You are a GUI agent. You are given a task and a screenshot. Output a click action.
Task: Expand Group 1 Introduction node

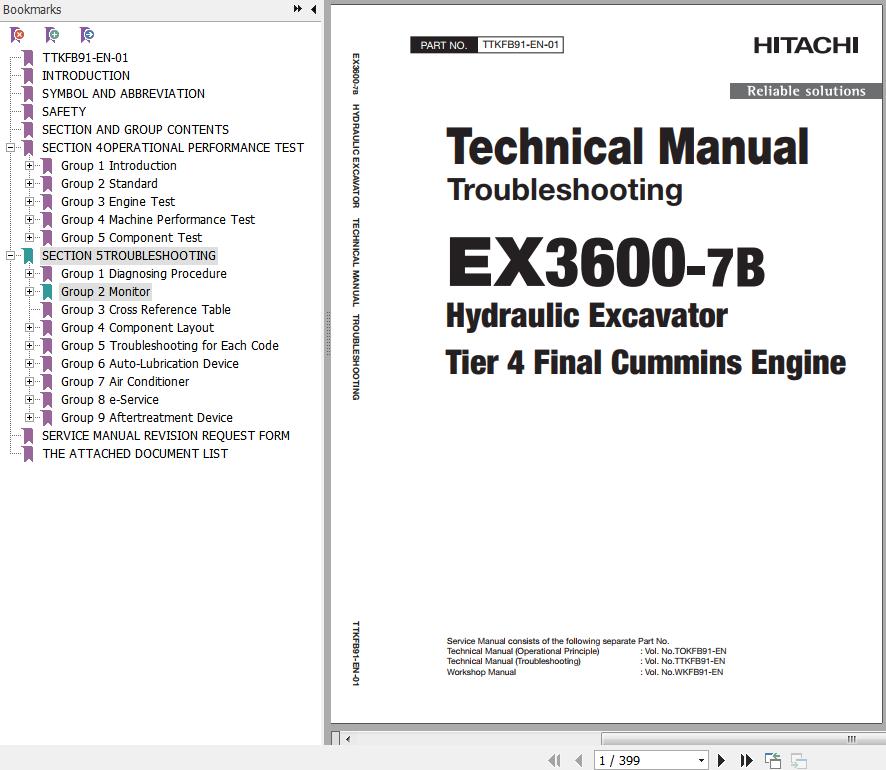[29, 166]
